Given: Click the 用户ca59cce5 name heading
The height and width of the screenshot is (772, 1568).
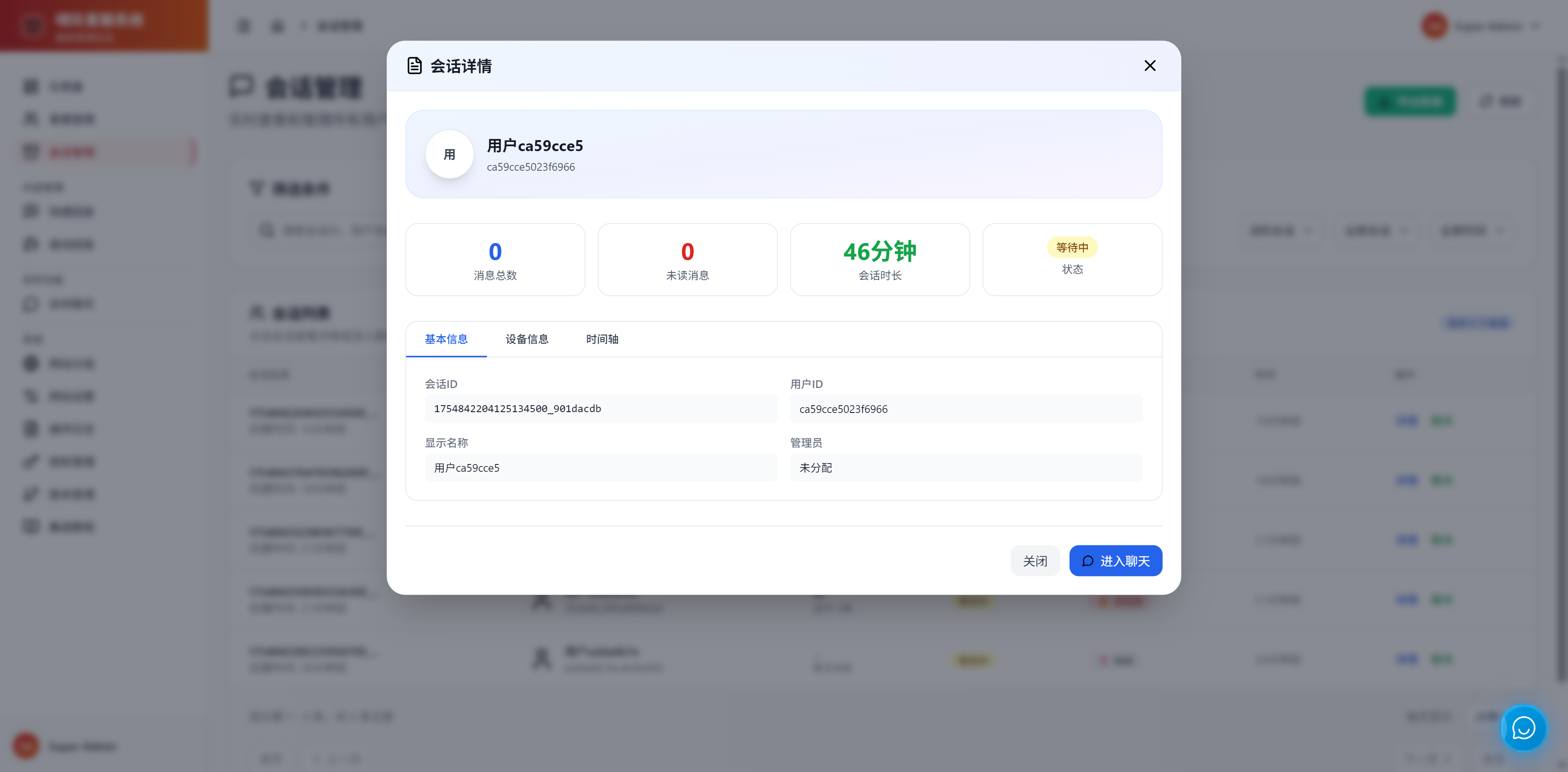Looking at the screenshot, I should (535, 146).
